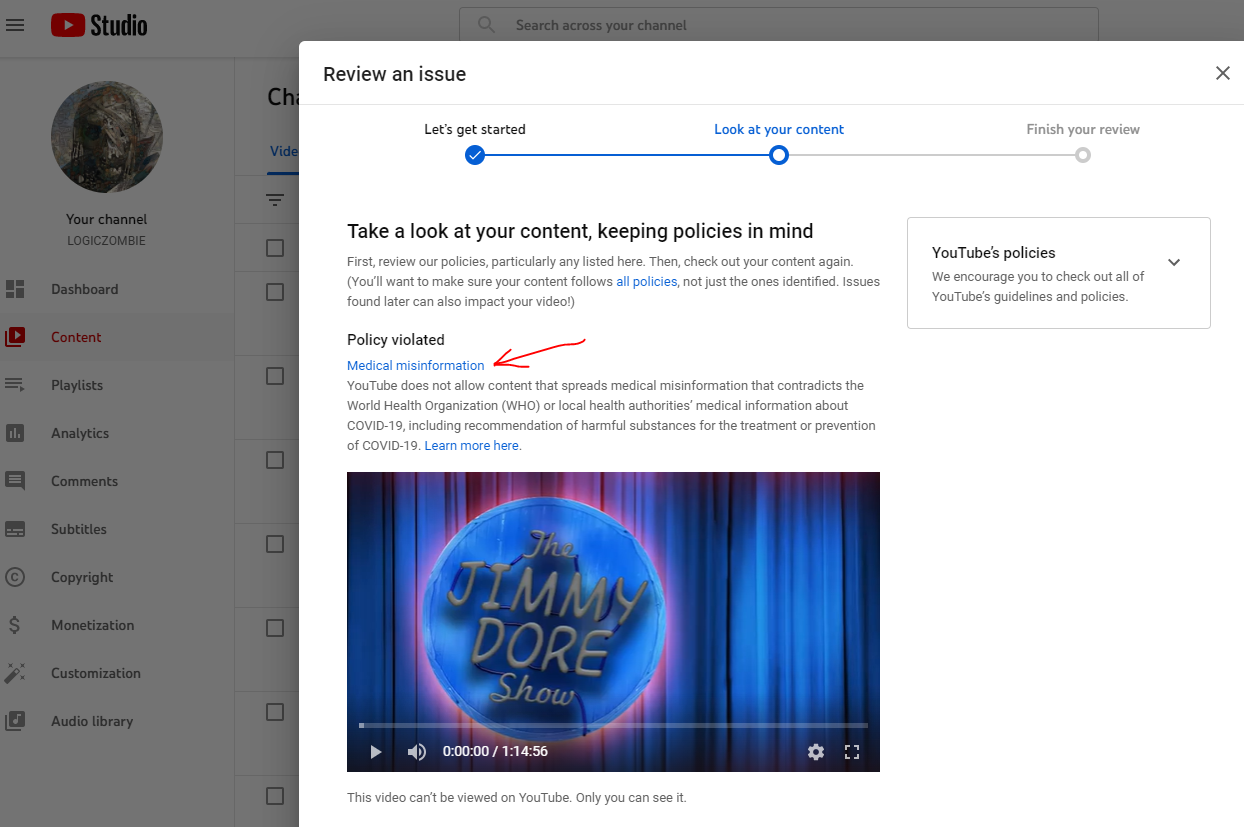Click the 'Learn more here' link
The width and height of the screenshot is (1244, 827).
[473, 446]
